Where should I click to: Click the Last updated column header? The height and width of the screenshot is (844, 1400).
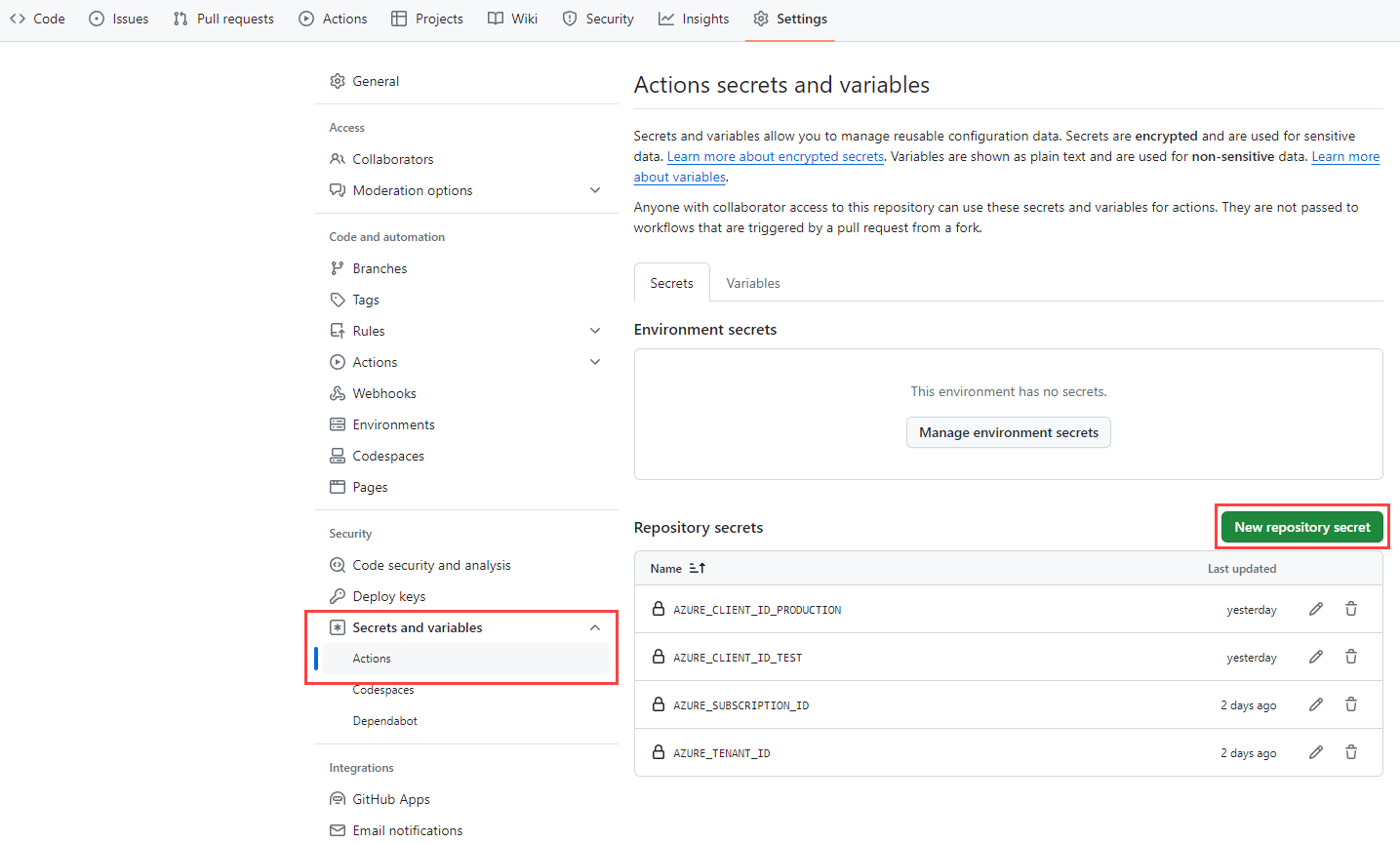tap(1242, 568)
